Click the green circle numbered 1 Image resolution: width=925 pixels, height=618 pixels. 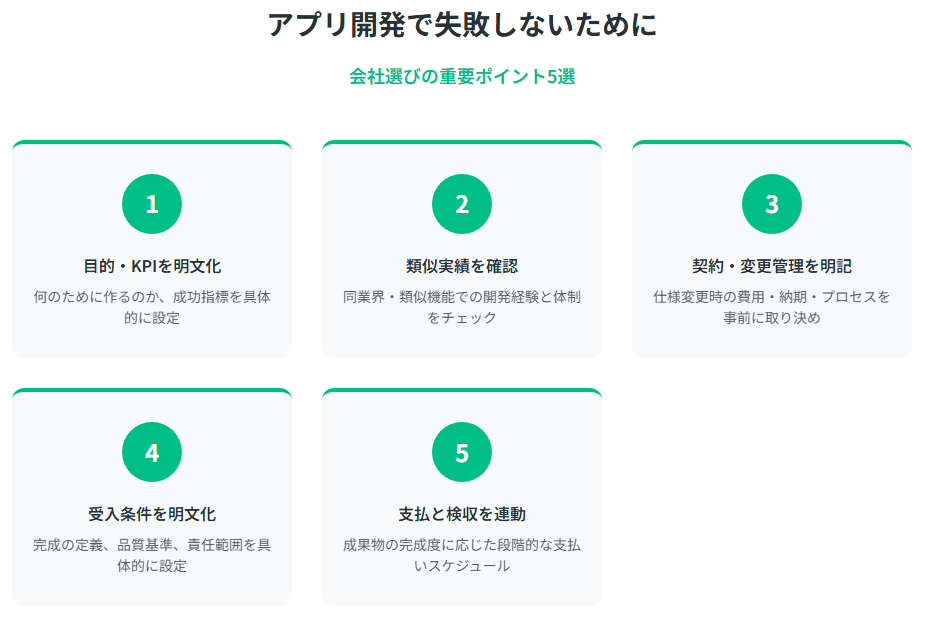pos(152,204)
